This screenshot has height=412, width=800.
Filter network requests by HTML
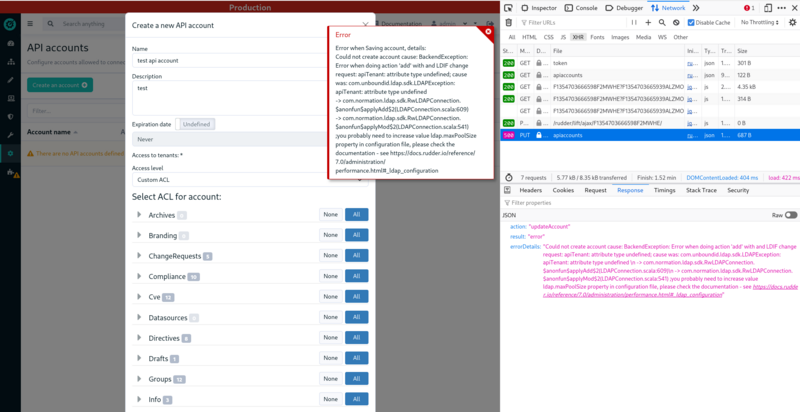point(529,37)
